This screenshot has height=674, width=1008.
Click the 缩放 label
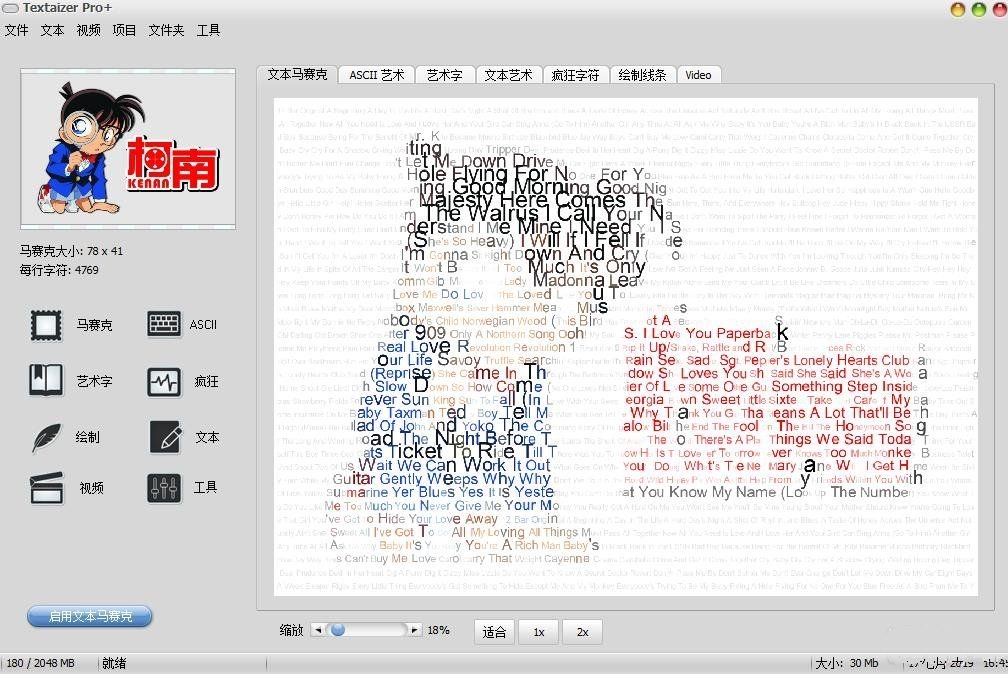pos(291,630)
